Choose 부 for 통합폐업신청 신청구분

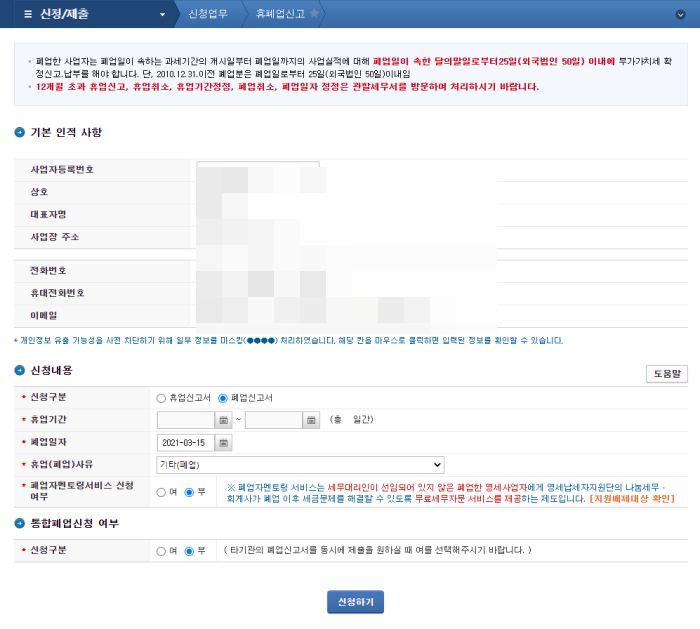pyautogui.click(x=189, y=551)
